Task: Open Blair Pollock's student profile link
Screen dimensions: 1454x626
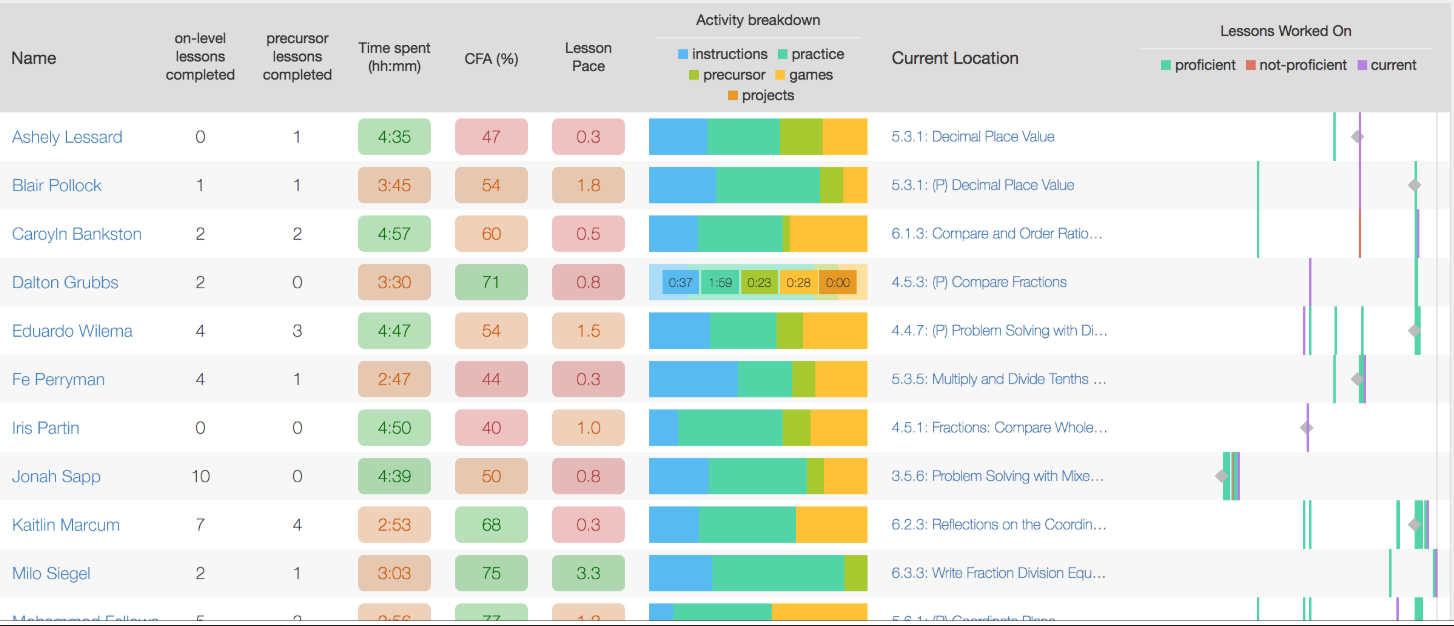Action: 57,185
